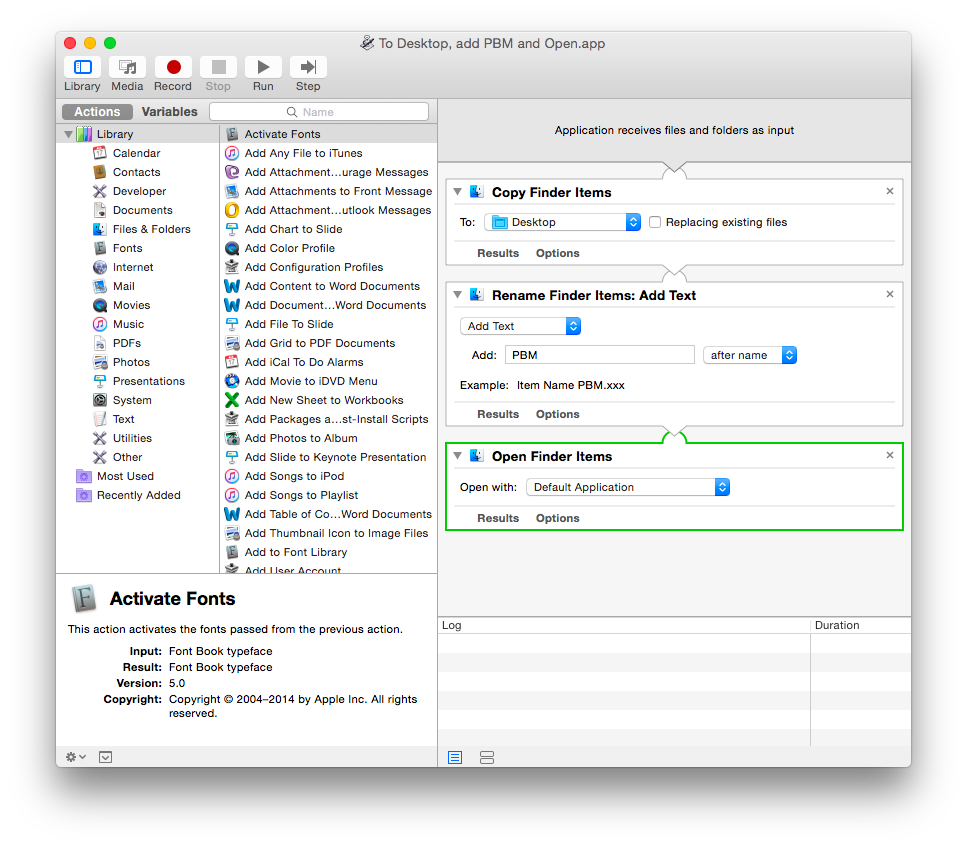
Task: Show Results of Open Finder Items
Action: tap(498, 518)
